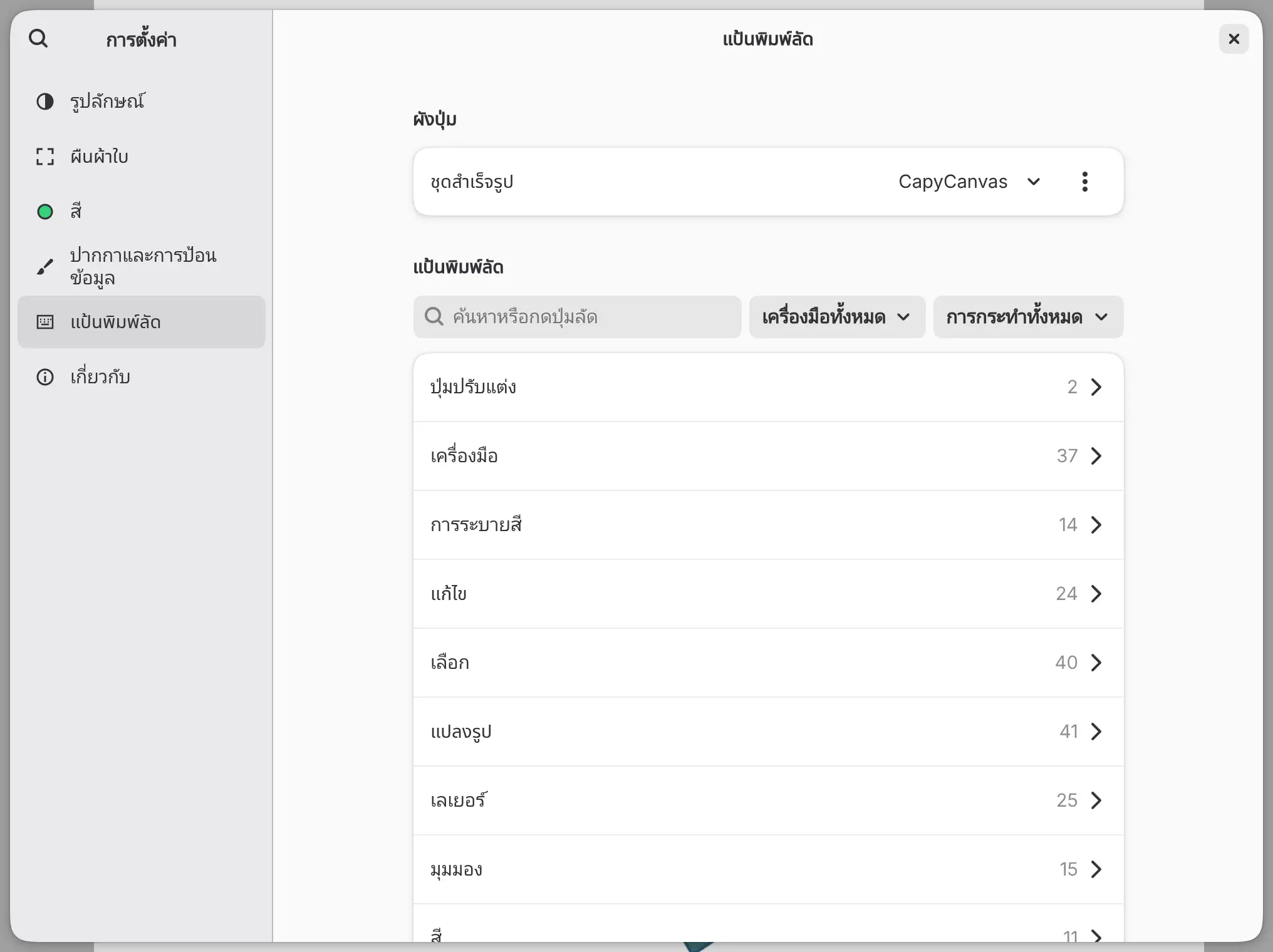The width and height of the screenshot is (1273, 952).
Task: Select แป้นพิมพ์ลัด in the sidebar
Action: point(142,322)
